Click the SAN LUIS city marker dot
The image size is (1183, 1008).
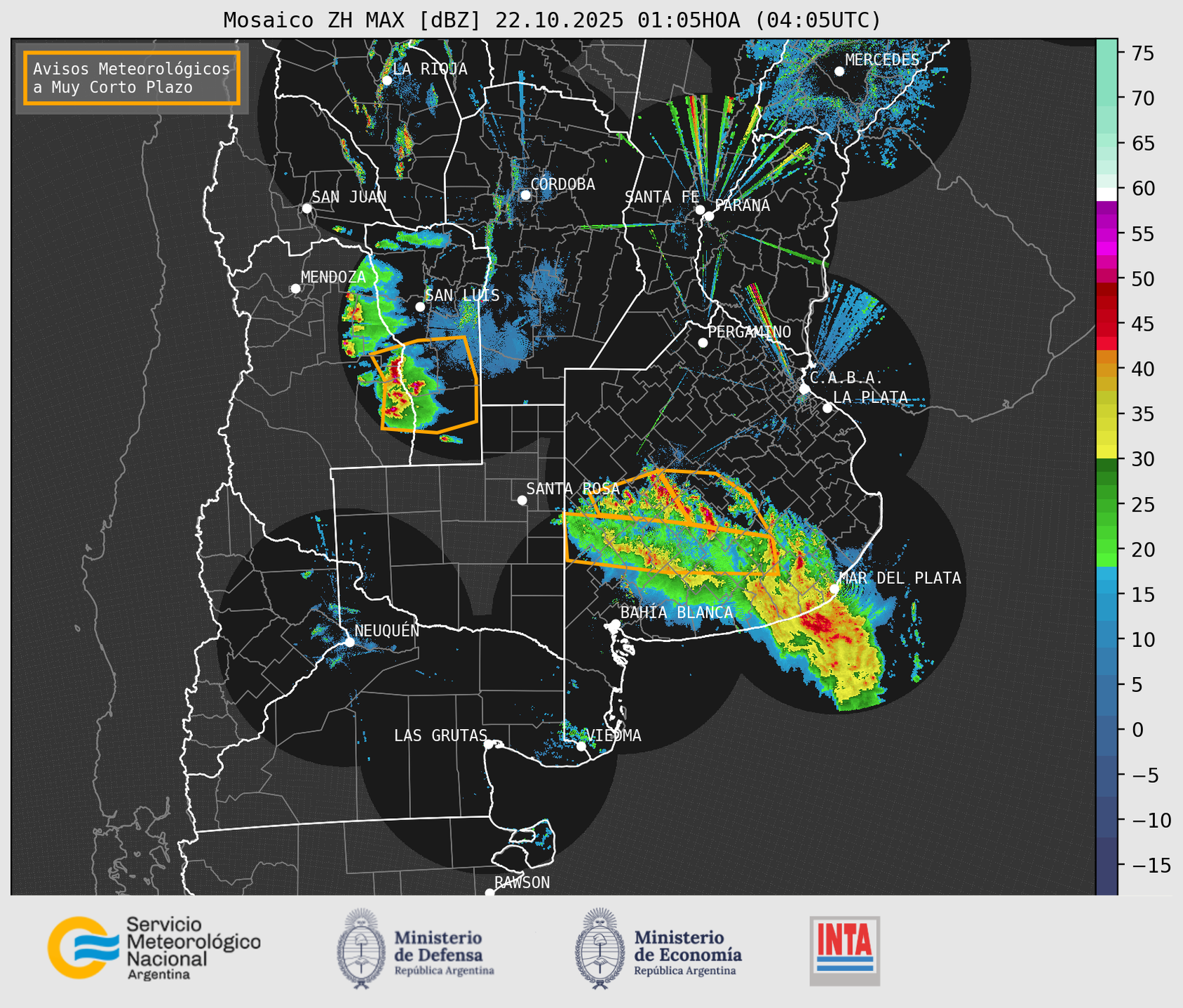[420, 307]
